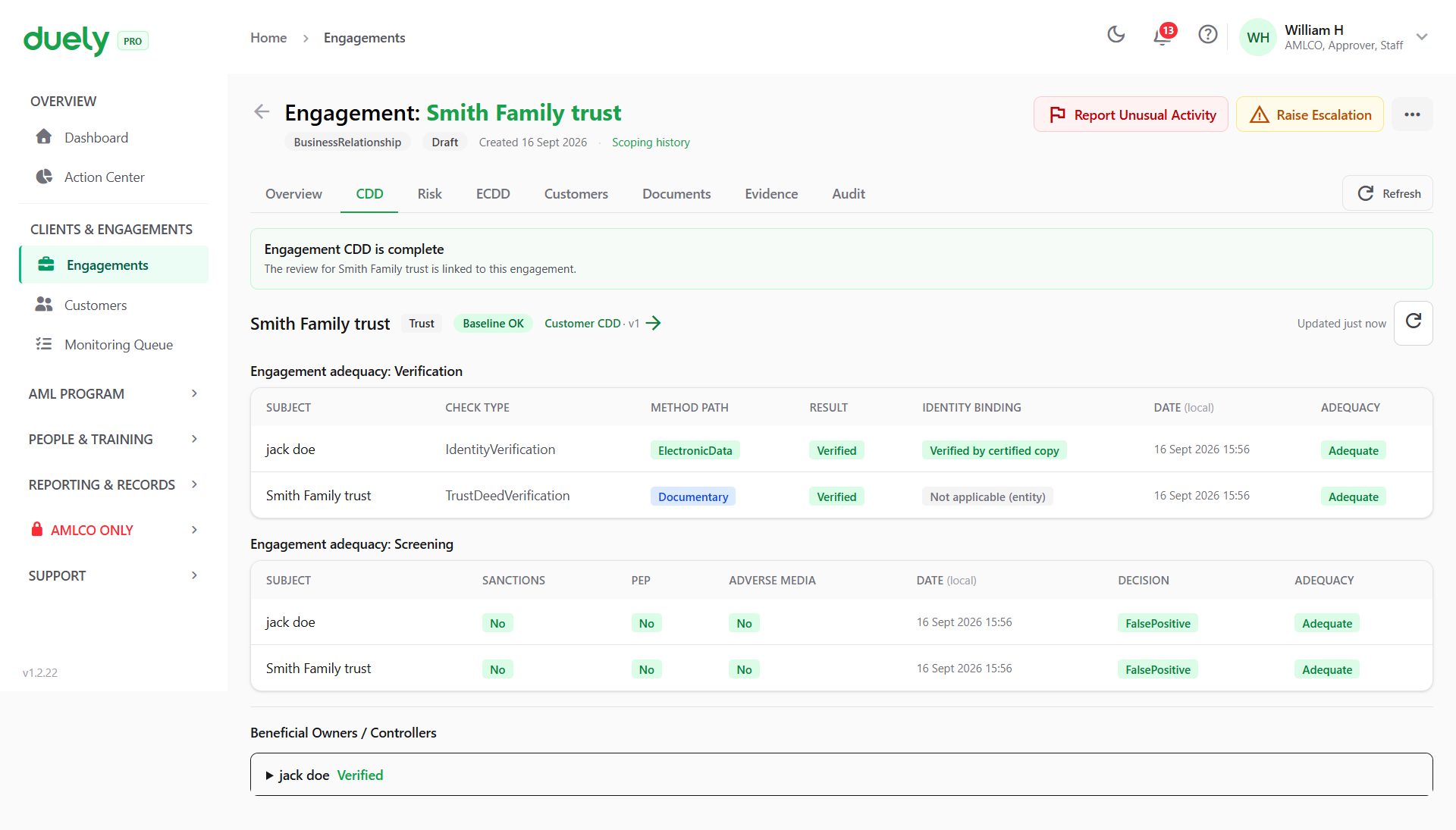Click the Report Unusual Activity button

(x=1131, y=114)
